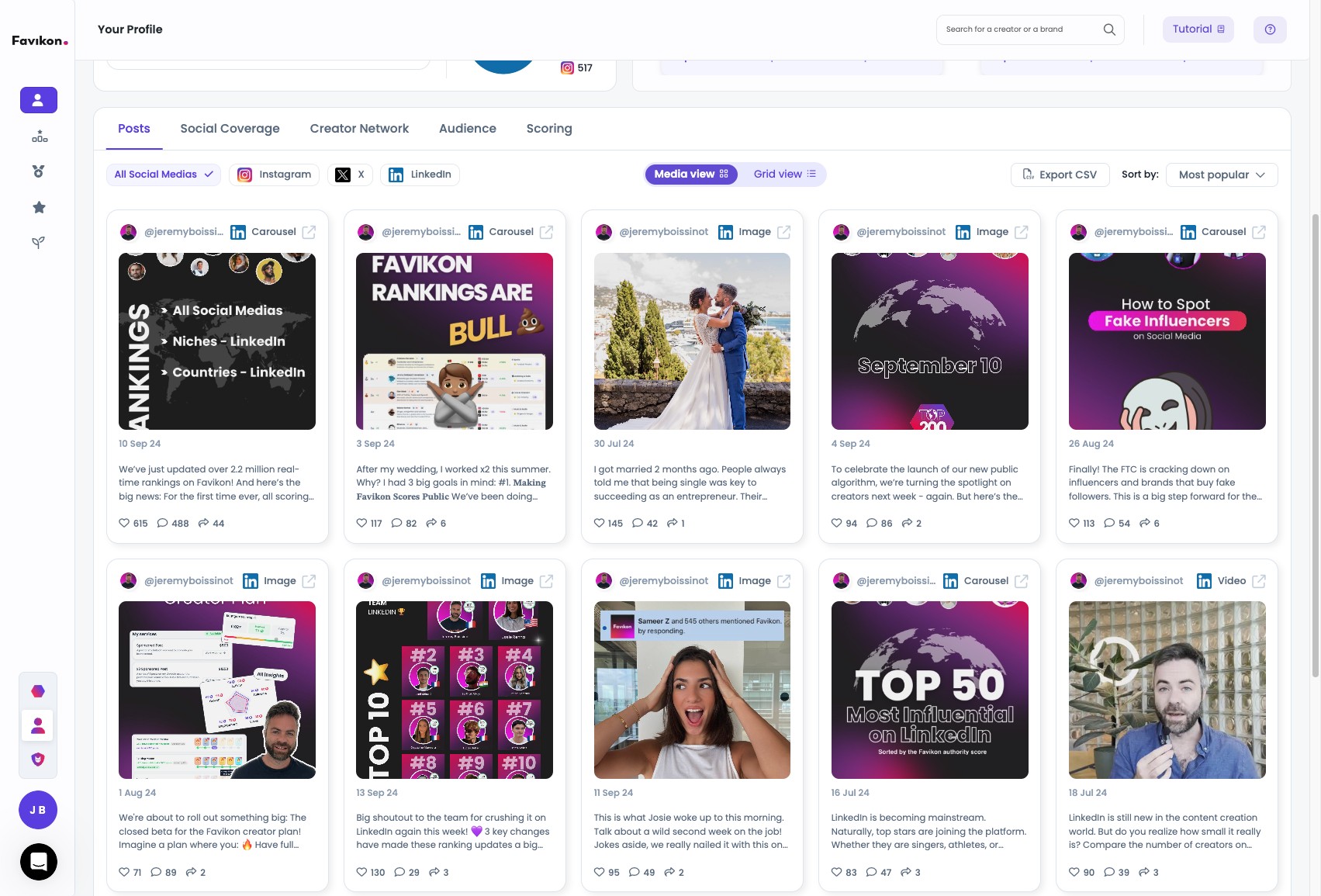Screen dimensions: 1321x896
Task: Open the sprout plant sidebar icon
Action: pos(39,243)
